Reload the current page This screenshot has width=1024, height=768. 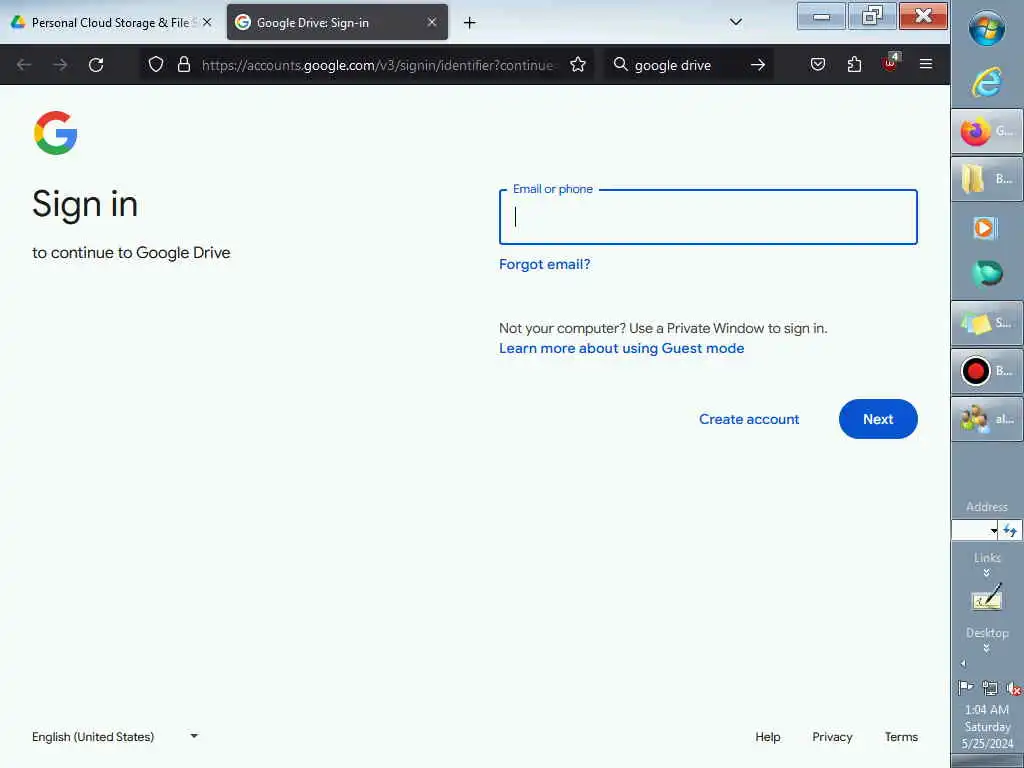click(96, 65)
